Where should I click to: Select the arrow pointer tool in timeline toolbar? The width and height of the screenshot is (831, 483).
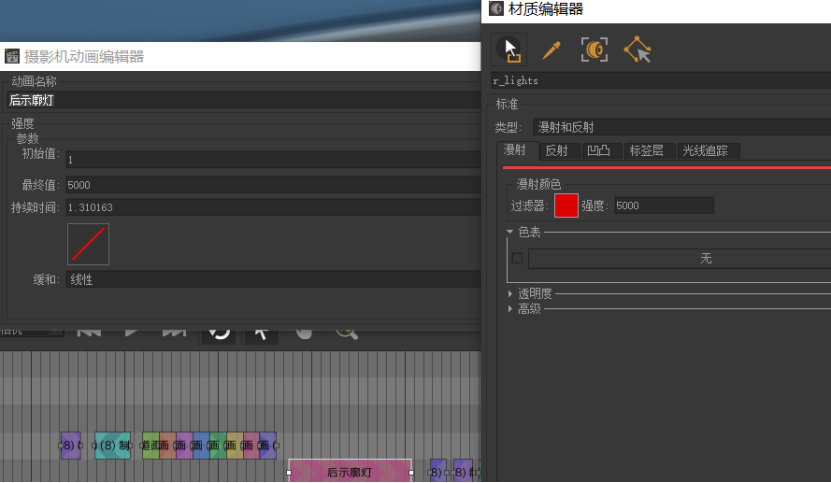pyautogui.click(x=261, y=331)
